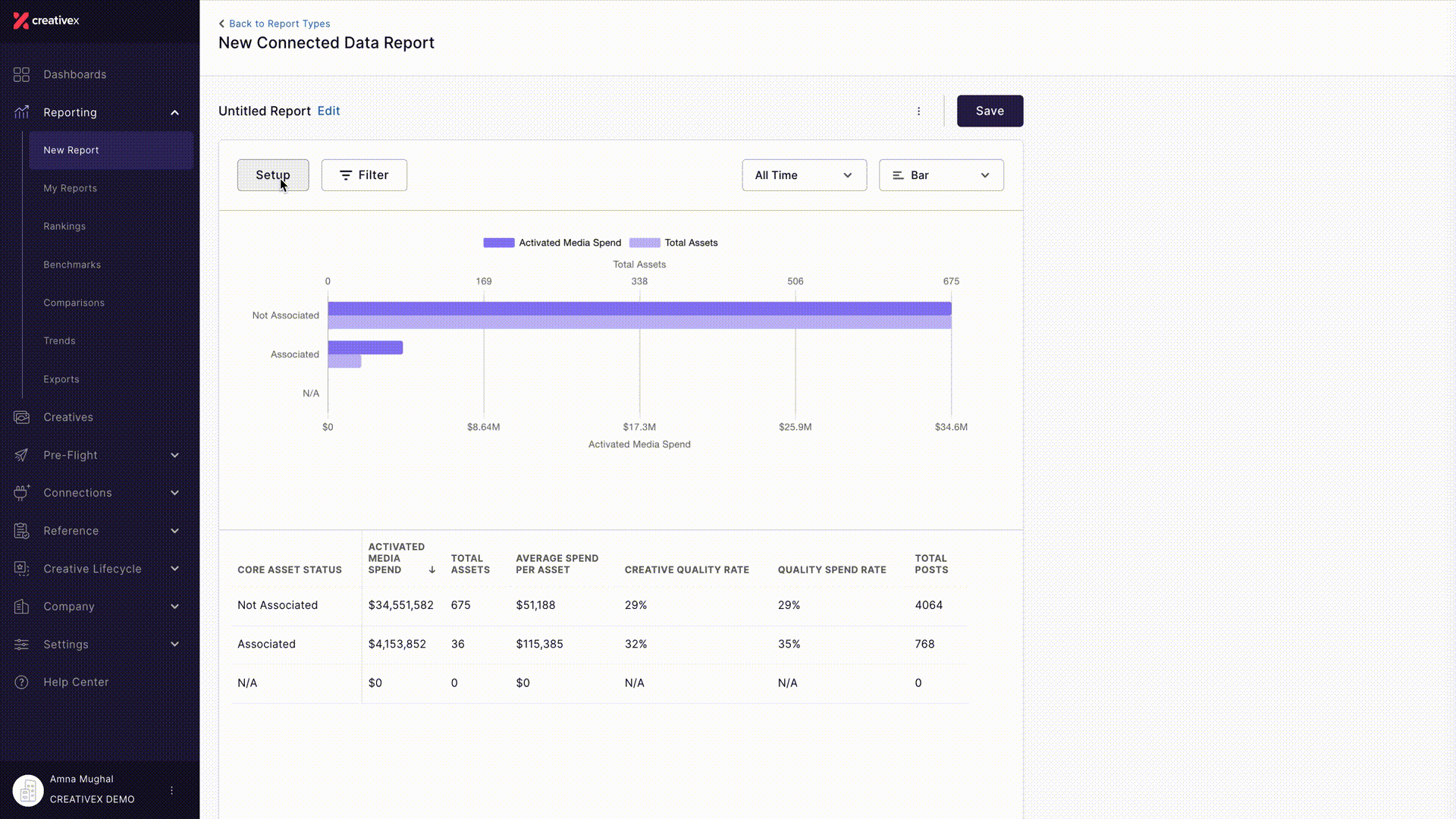This screenshot has height=819, width=1456.
Task: Collapse the Reporting section chevron
Action: pos(174,112)
